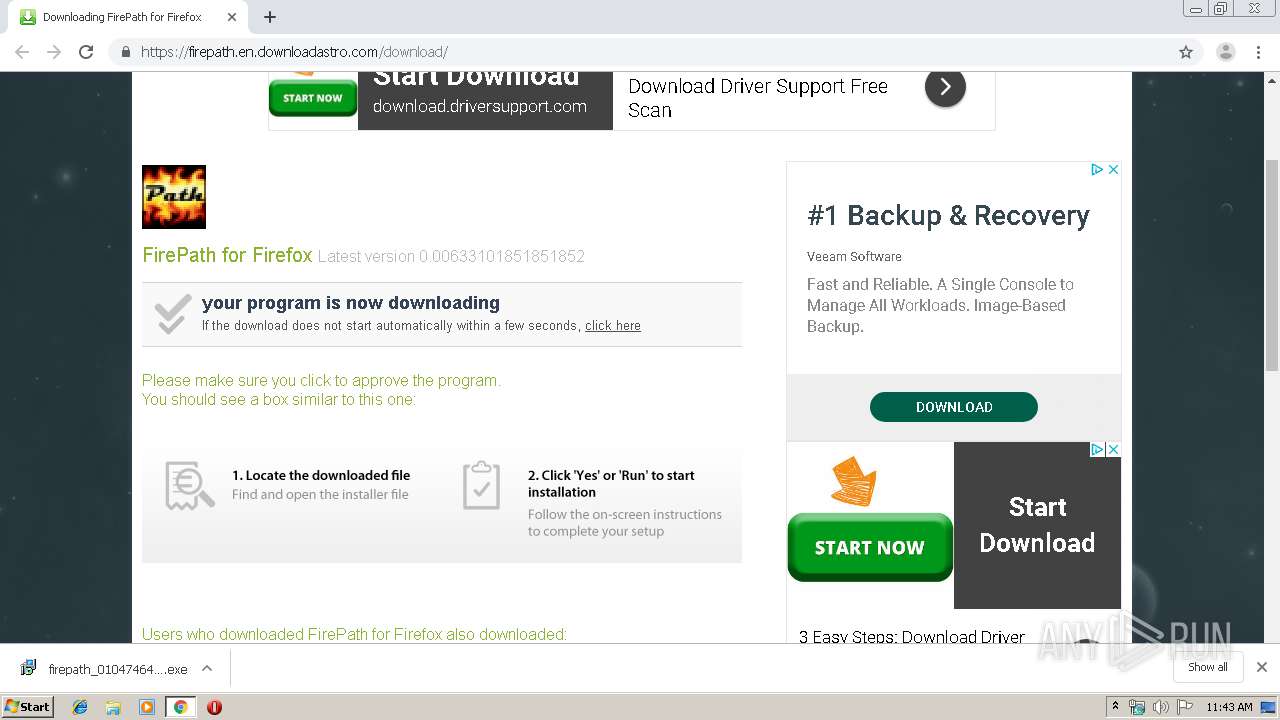Click the Action Center flag icon
Image resolution: width=1280 pixels, height=720 pixels.
(1183, 707)
